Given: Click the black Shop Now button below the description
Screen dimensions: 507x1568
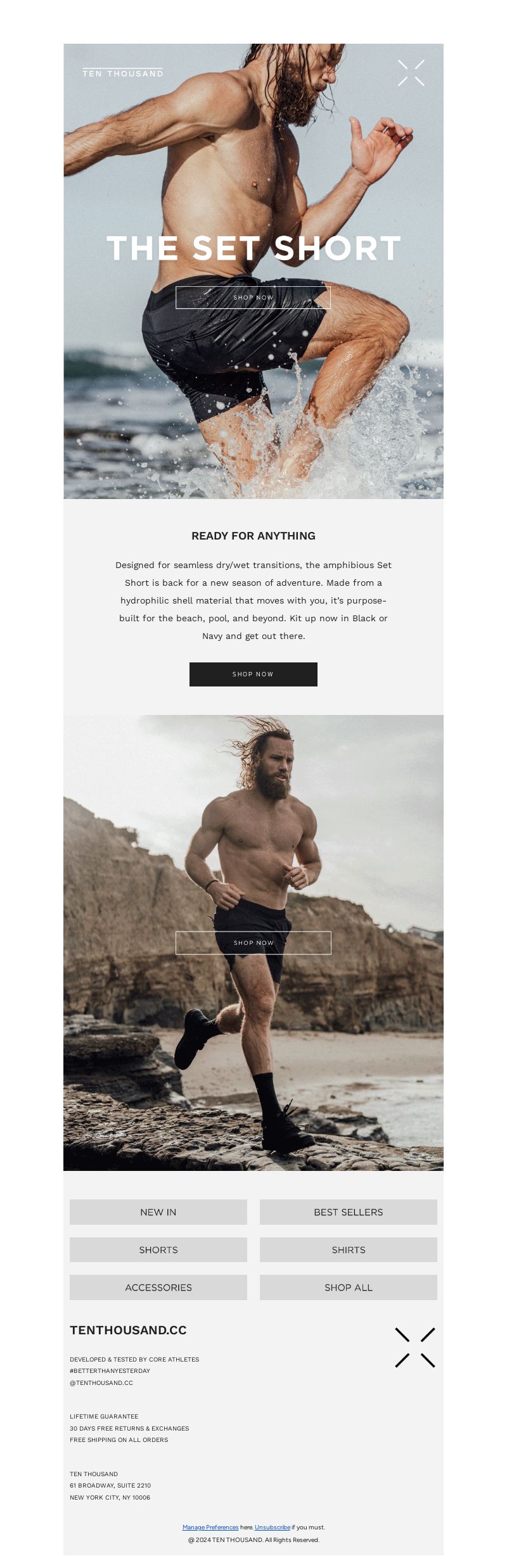Looking at the screenshot, I should (253, 674).
